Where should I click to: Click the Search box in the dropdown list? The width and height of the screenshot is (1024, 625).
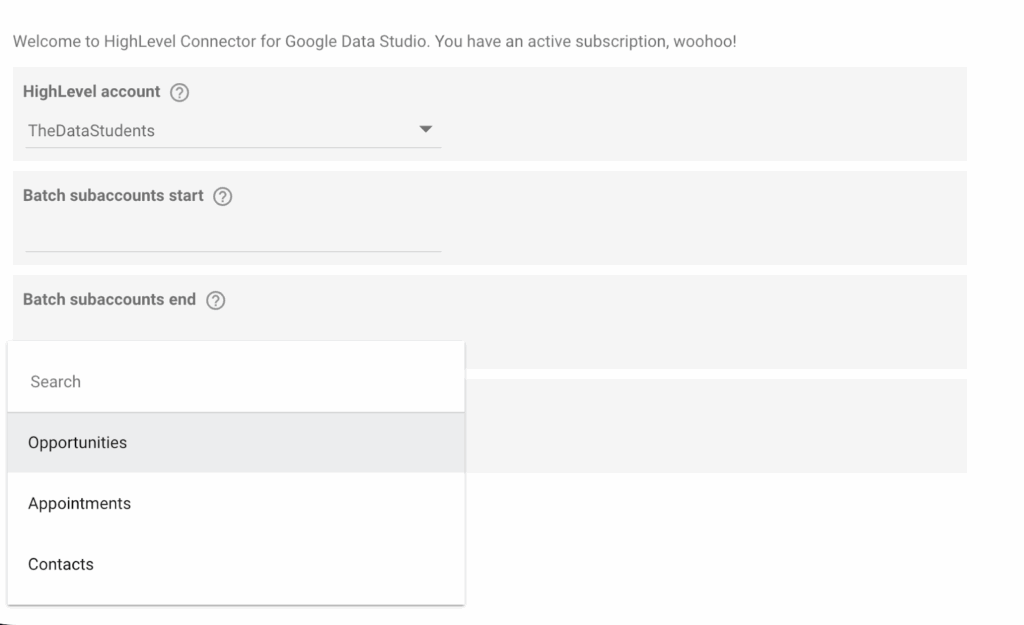click(x=235, y=382)
